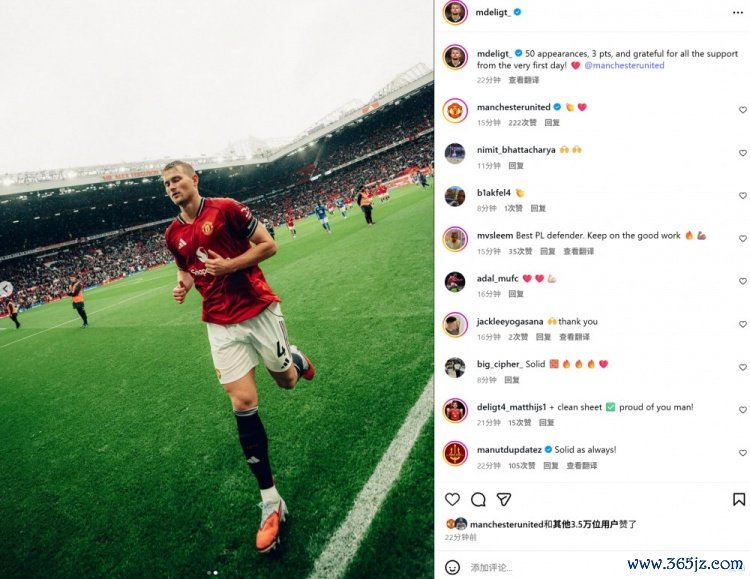Open mdeligt_ profile avatar in the header
This screenshot has width=750, height=579.
point(455,12)
